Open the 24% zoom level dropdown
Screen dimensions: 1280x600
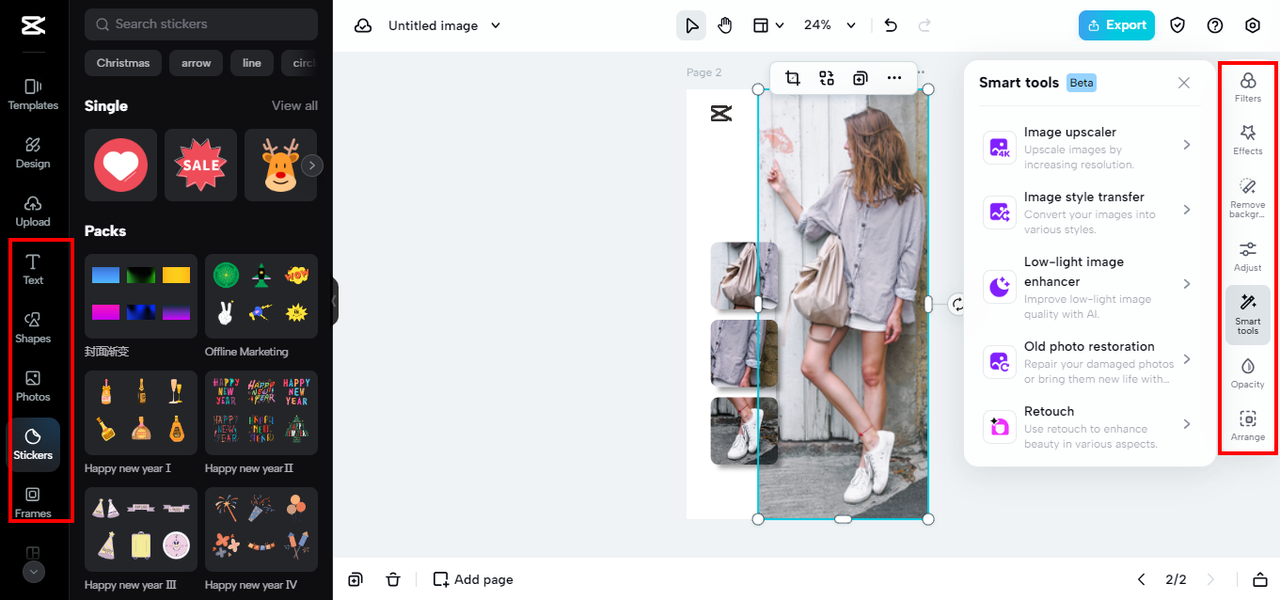click(x=829, y=25)
